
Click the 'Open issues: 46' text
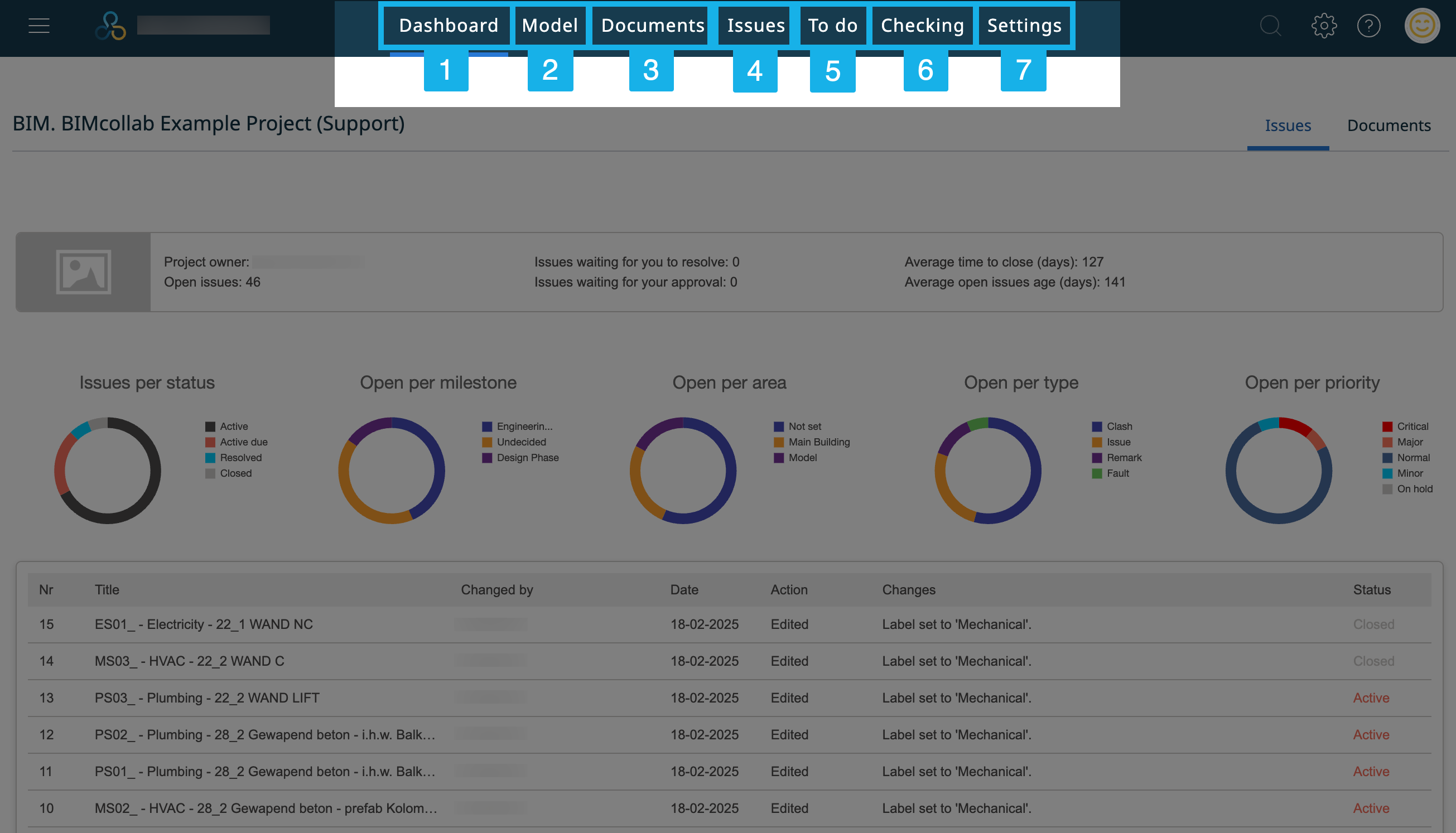(213, 282)
